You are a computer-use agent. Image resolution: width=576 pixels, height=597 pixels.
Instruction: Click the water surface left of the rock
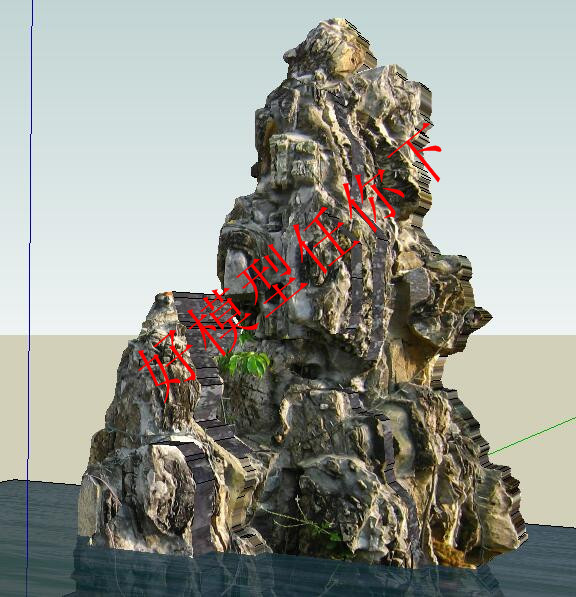pos(38,533)
